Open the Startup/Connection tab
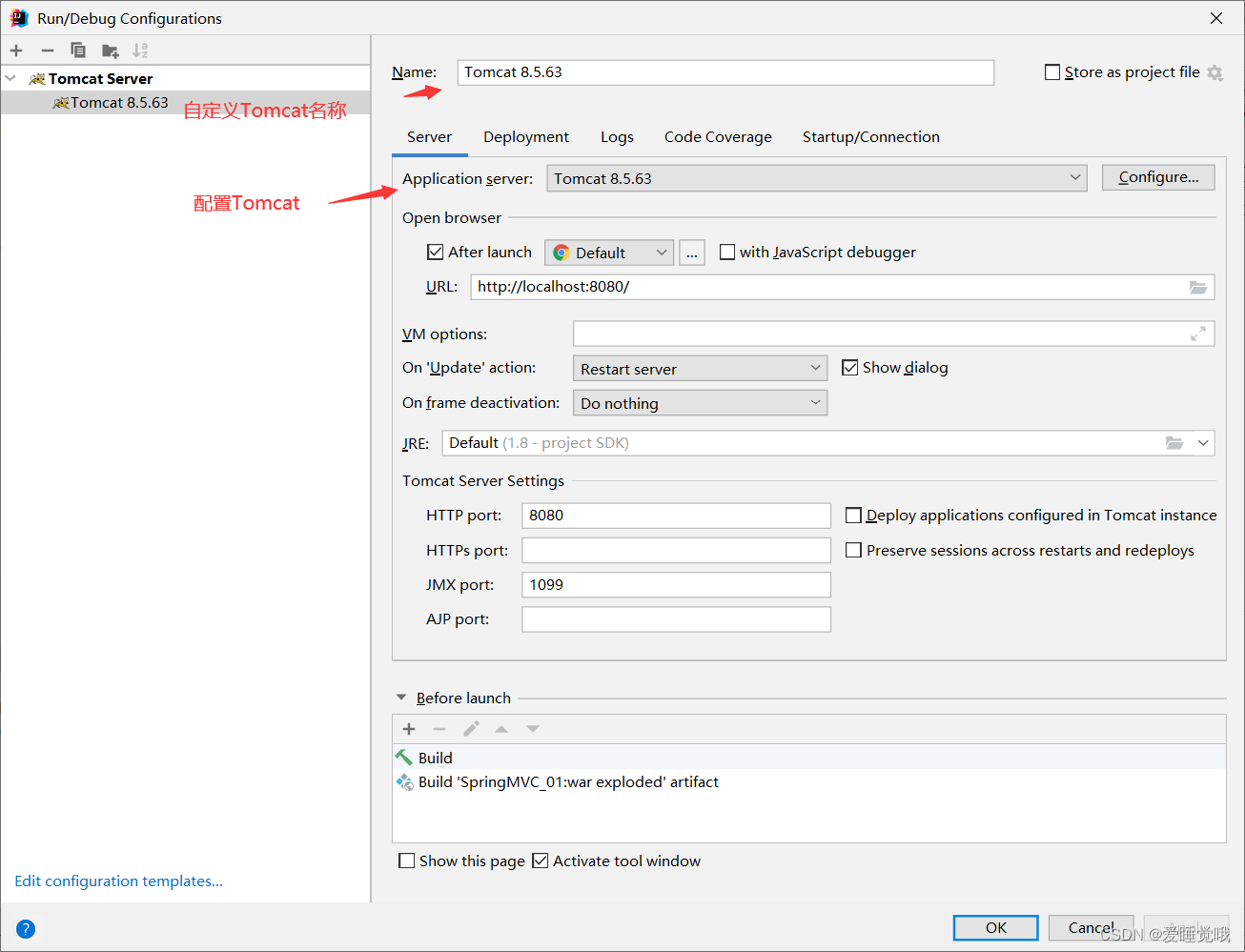Image resolution: width=1245 pixels, height=952 pixels. (871, 137)
